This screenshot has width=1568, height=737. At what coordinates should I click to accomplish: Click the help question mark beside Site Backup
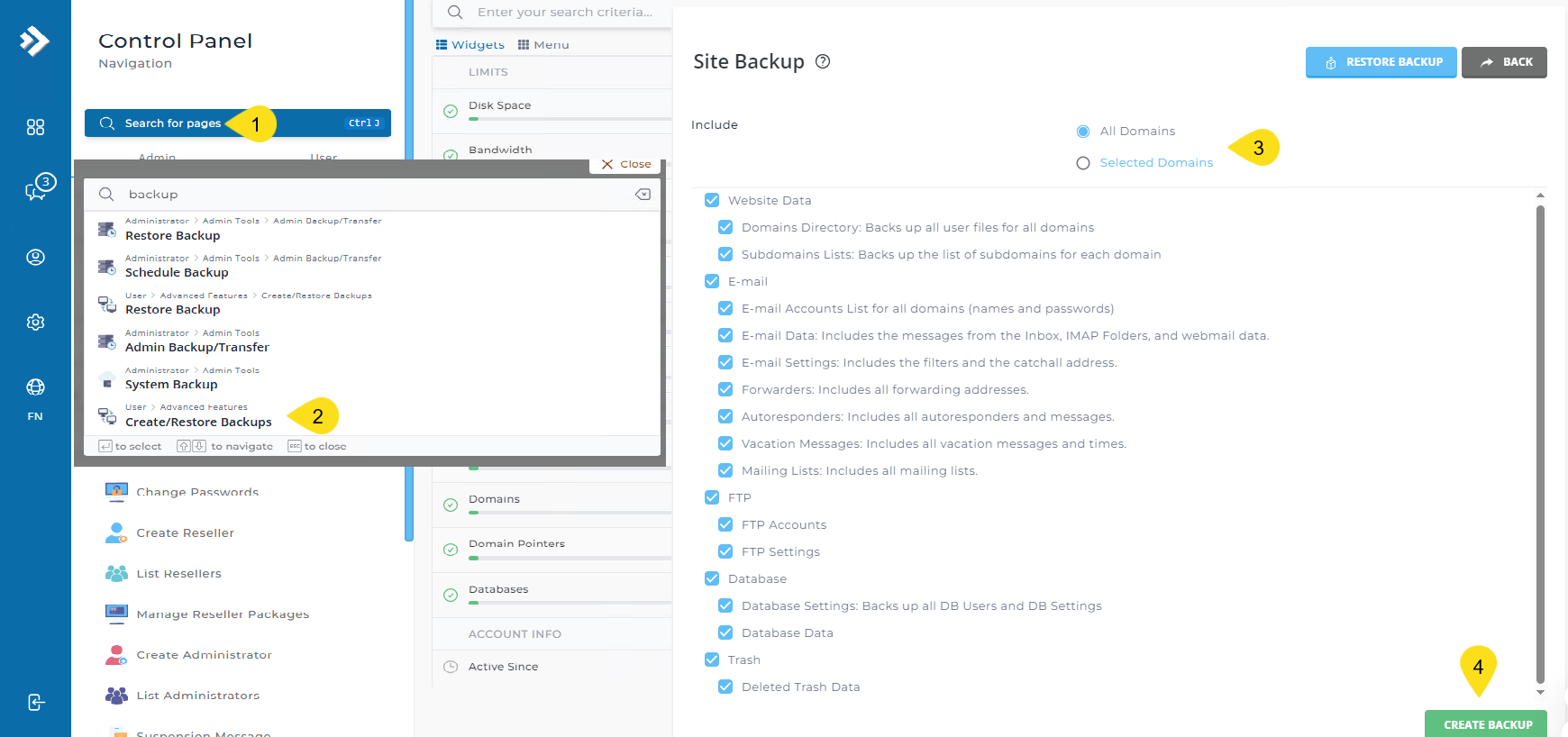pyautogui.click(x=823, y=61)
